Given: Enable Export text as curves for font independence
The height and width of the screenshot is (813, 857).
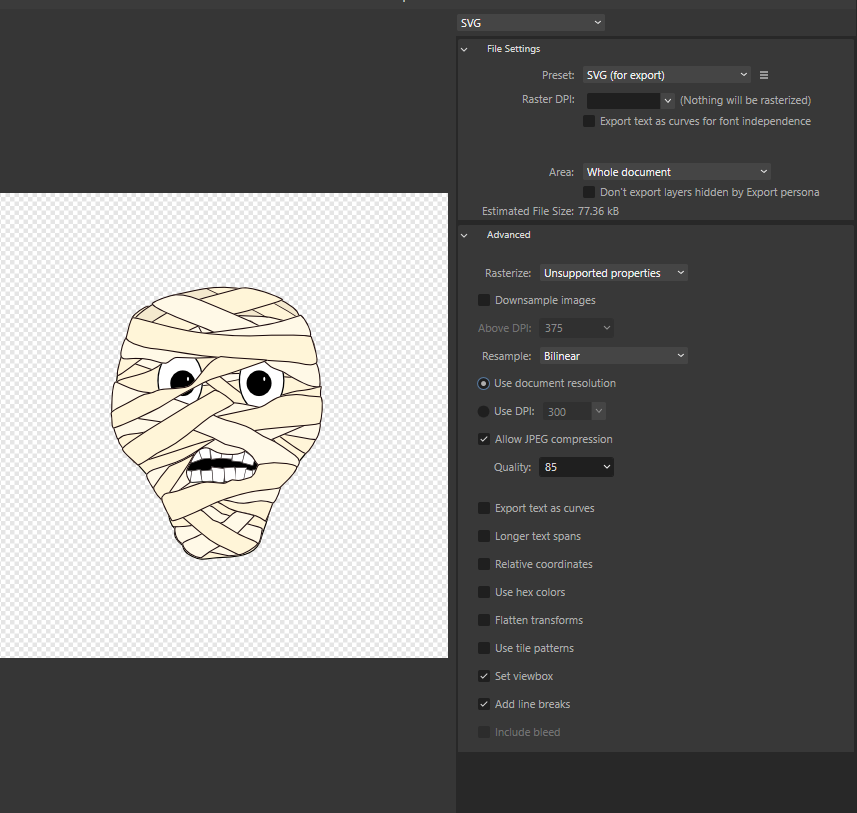Looking at the screenshot, I should tap(589, 121).
